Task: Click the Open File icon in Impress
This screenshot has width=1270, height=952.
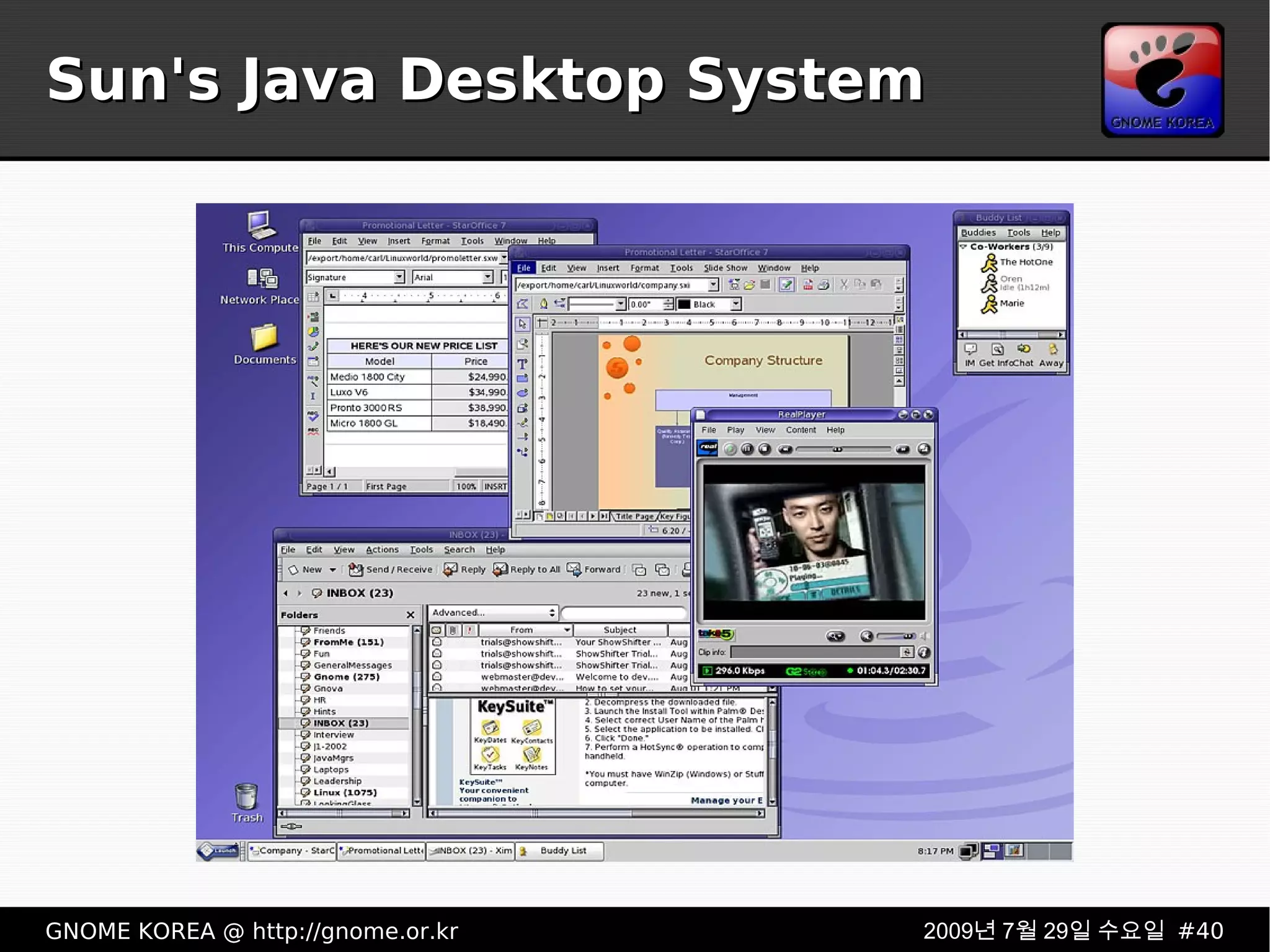Action: tap(750, 285)
